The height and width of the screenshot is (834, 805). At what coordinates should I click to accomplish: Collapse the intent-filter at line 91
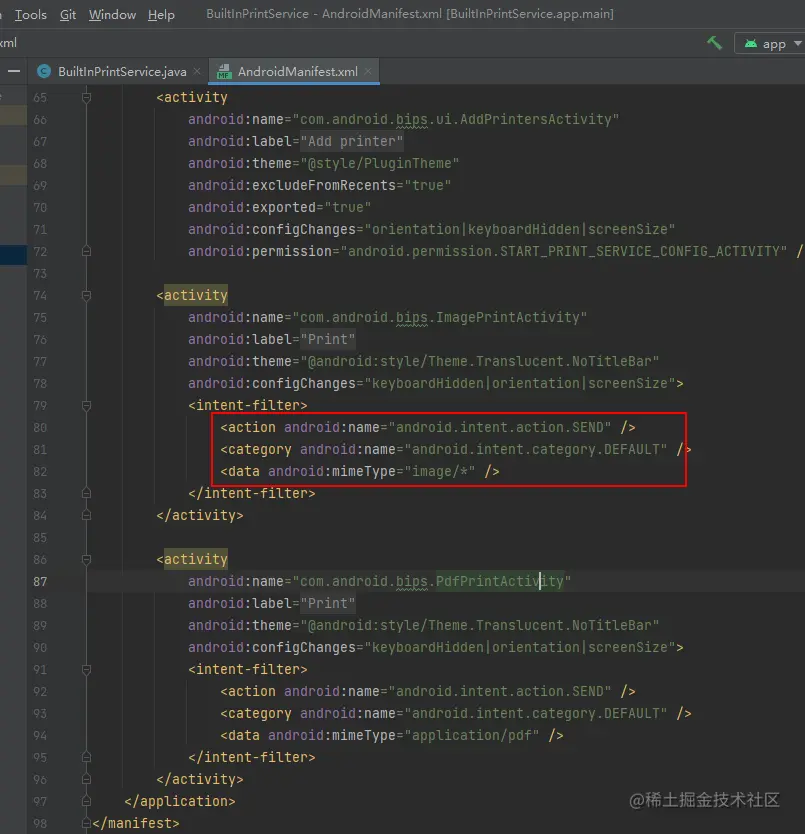tap(86, 669)
